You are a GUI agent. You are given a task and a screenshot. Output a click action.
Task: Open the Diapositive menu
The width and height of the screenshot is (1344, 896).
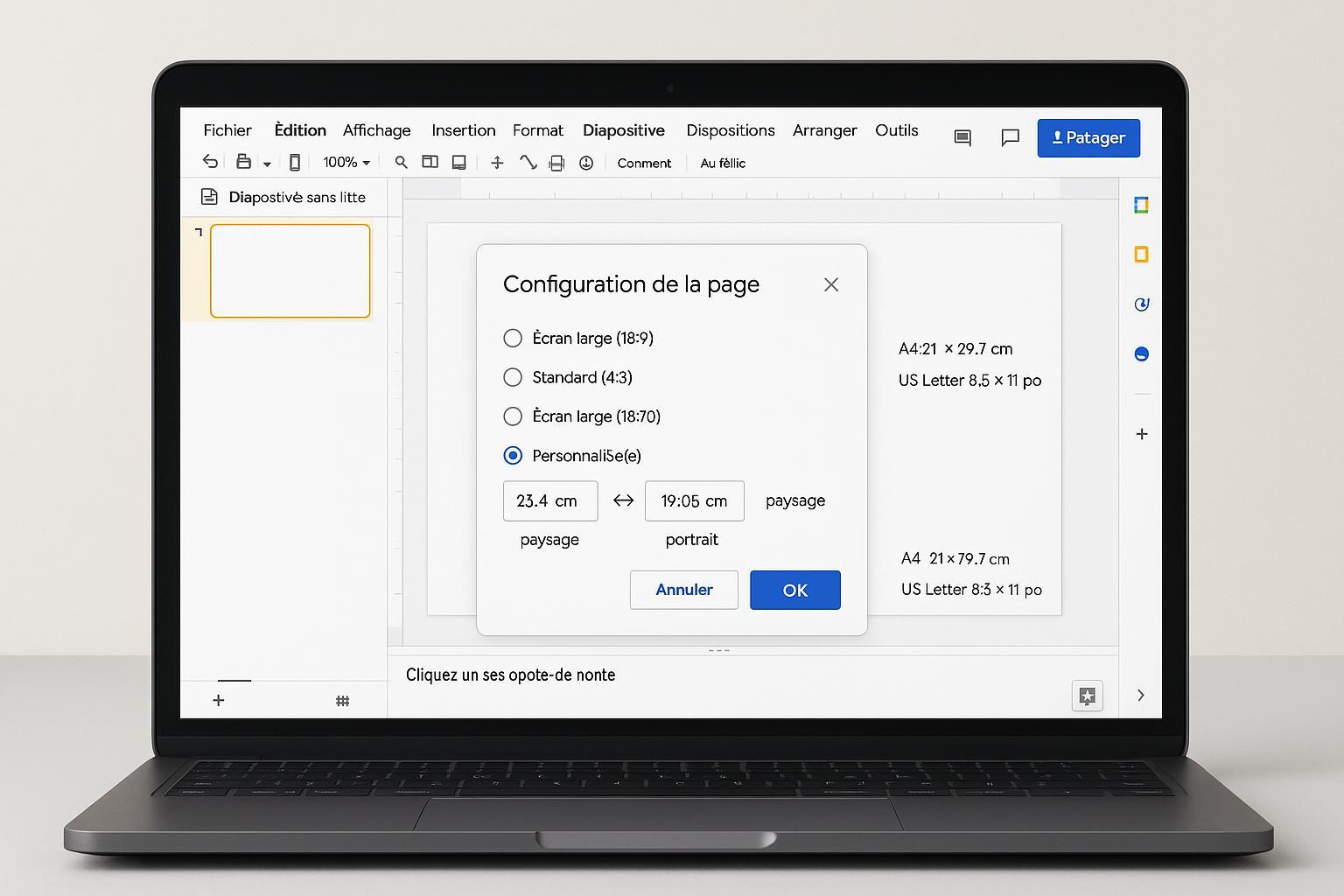pos(623,130)
